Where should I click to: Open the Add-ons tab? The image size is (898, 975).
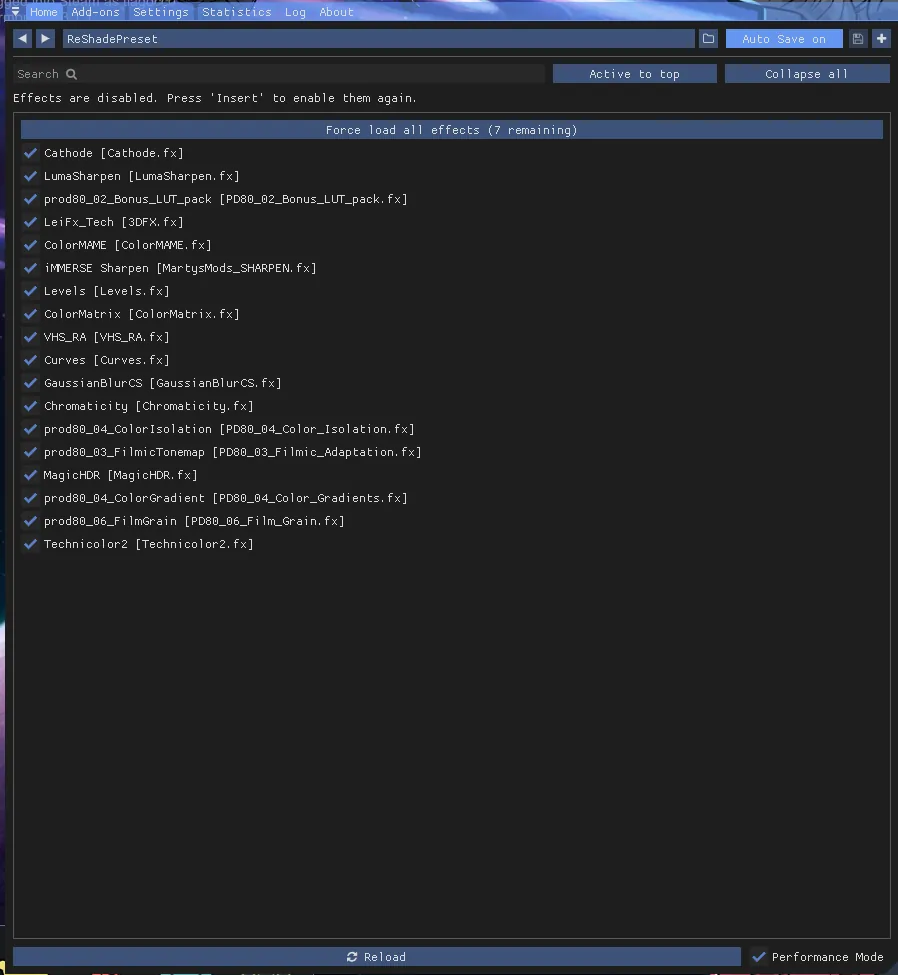[x=95, y=12]
